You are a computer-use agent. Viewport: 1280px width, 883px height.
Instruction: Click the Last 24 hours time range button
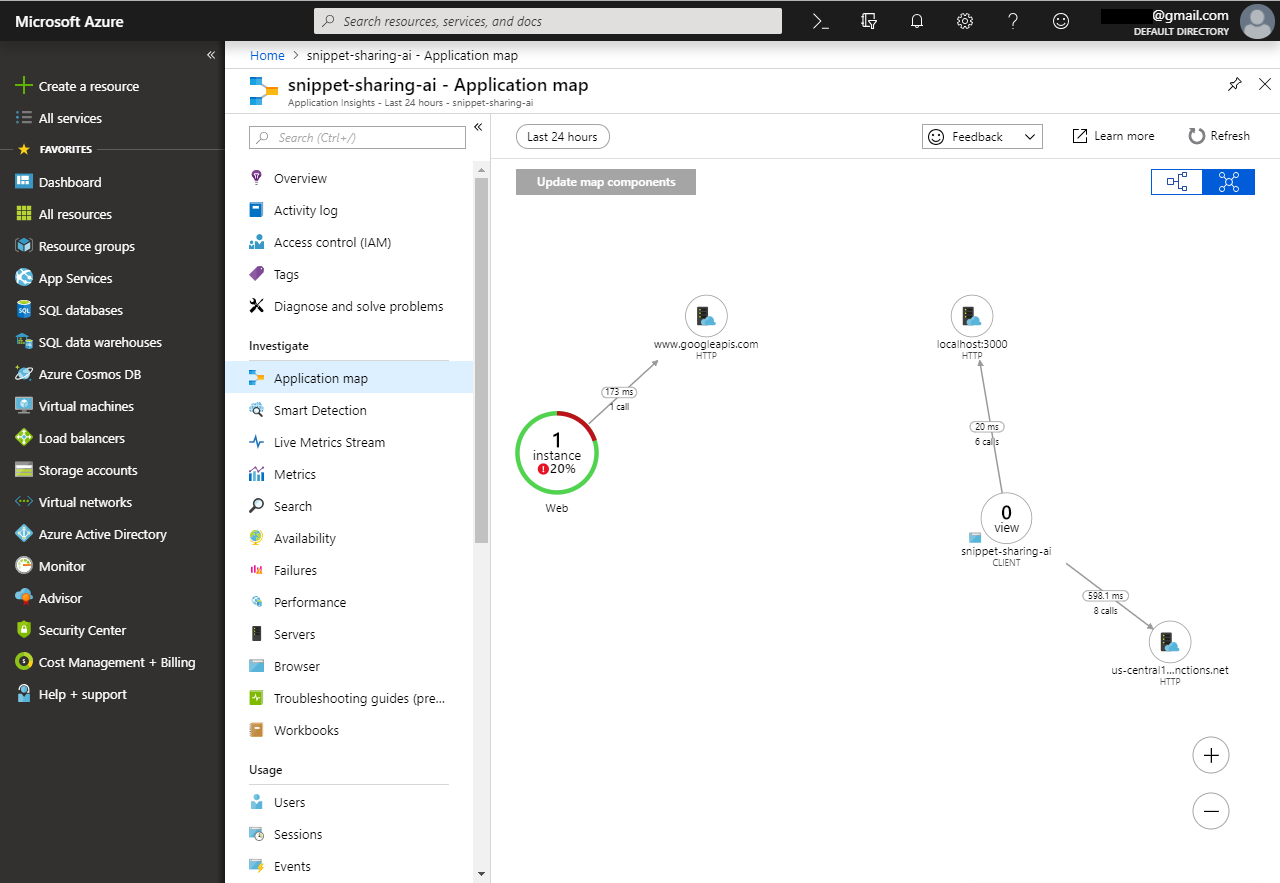(562, 137)
